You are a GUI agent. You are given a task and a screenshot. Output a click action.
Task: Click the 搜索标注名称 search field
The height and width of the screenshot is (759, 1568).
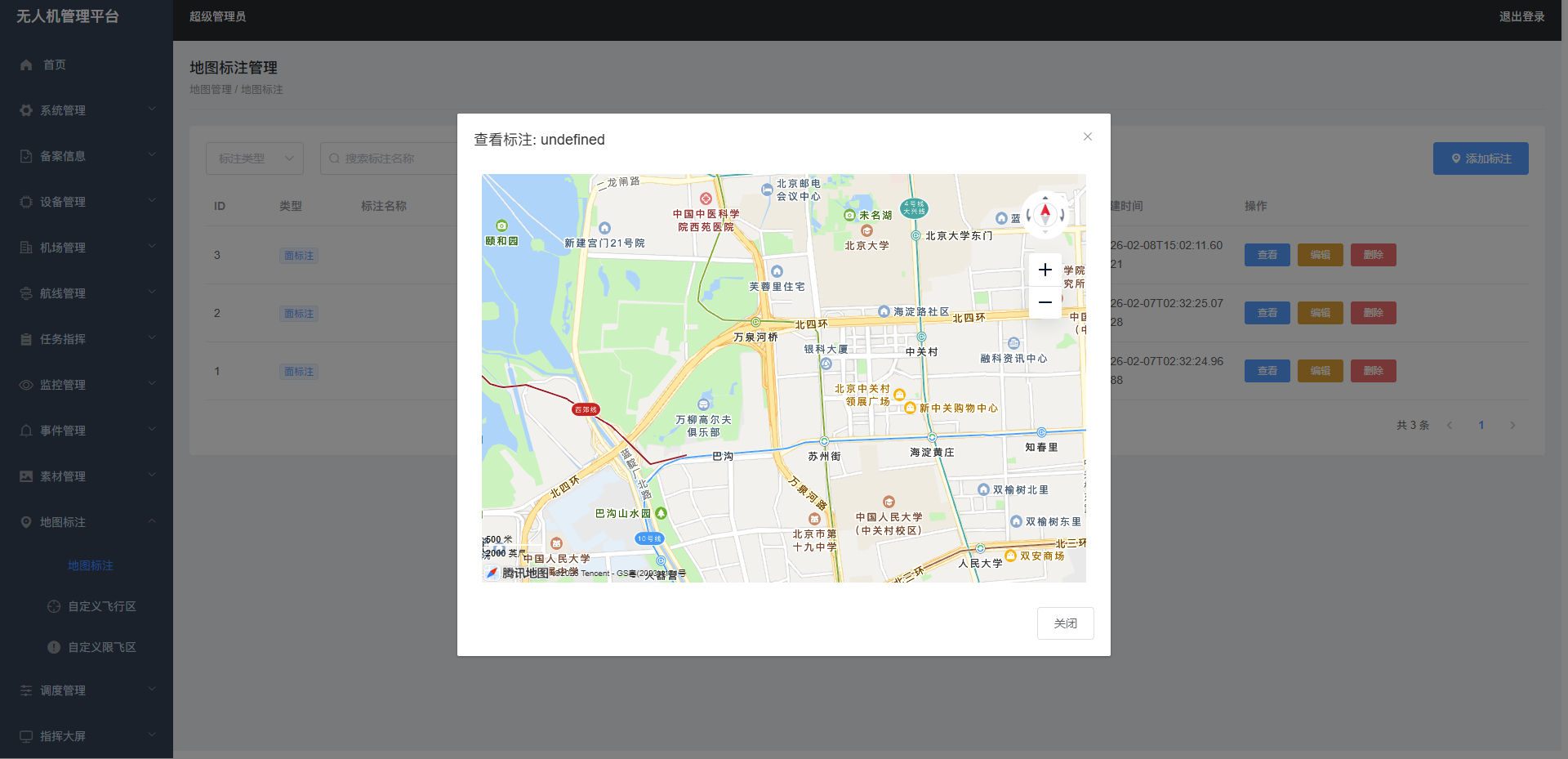pos(392,158)
